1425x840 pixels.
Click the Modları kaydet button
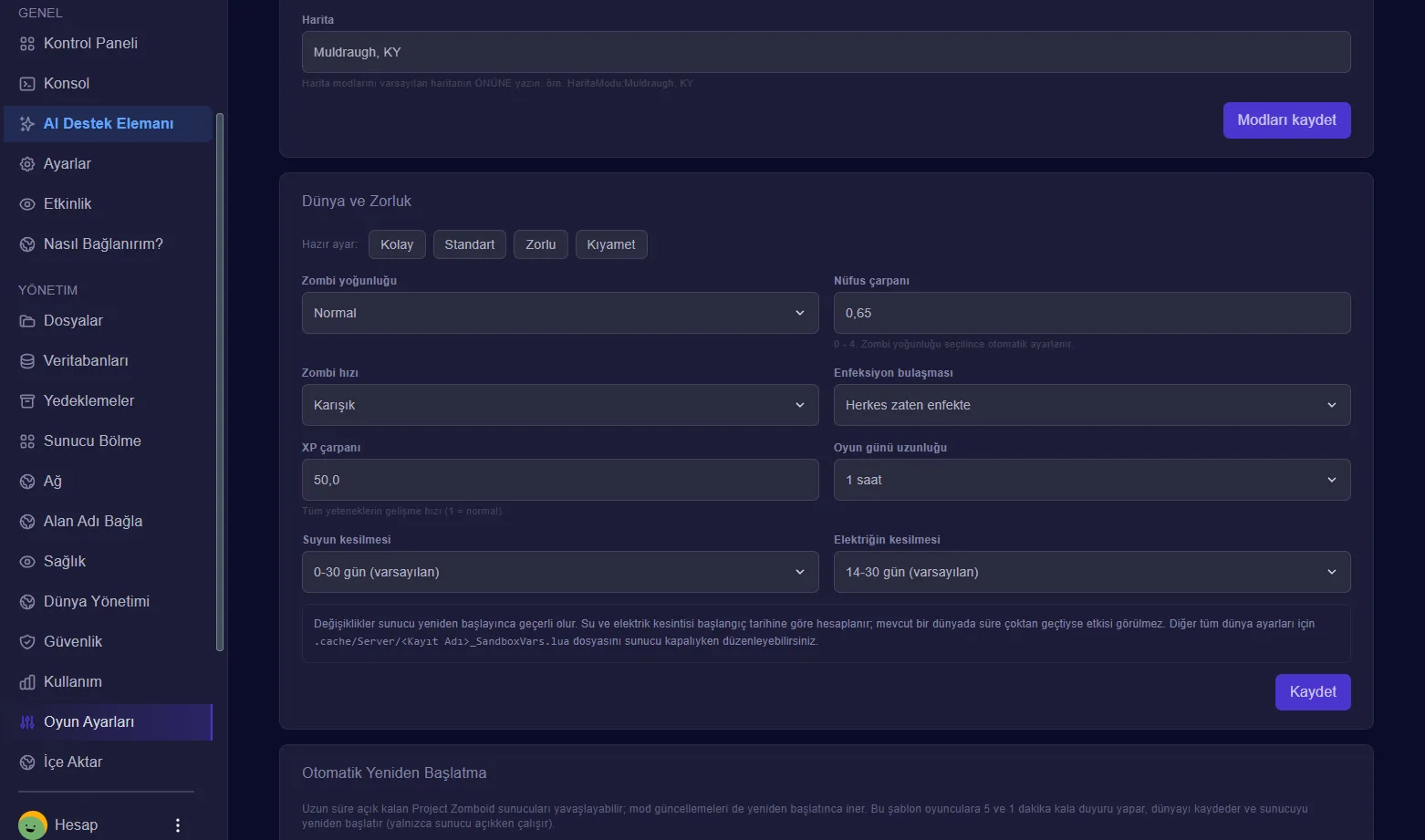click(x=1287, y=120)
